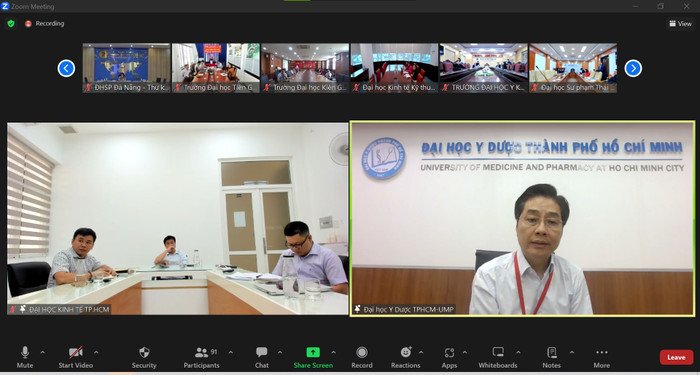Open the Security shield options

pyautogui.click(x=144, y=352)
